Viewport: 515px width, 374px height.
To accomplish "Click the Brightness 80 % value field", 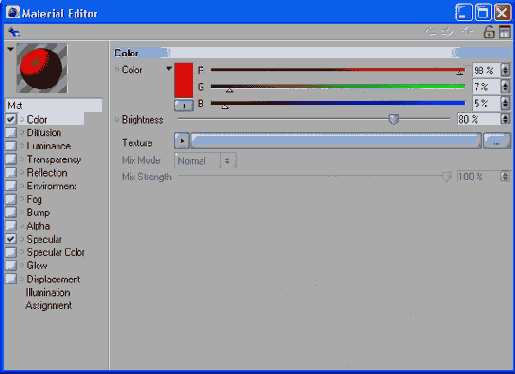I will pos(478,119).
